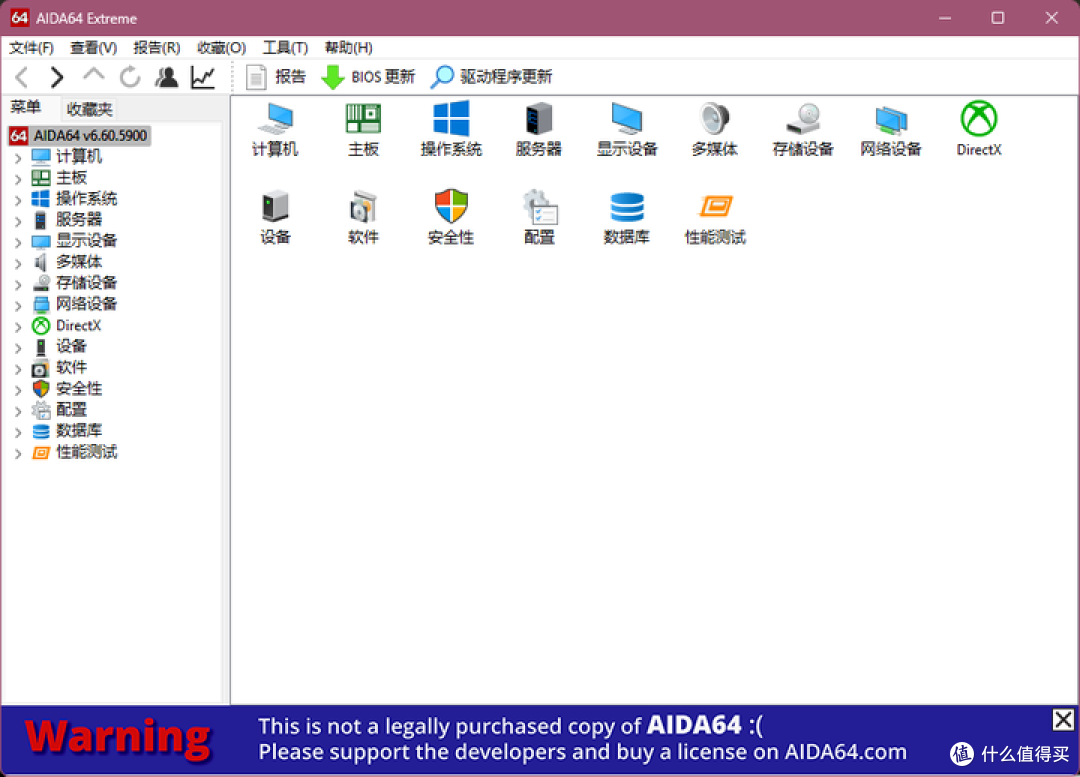Open the 文件(F) menu
Image resolution: width=1080 pixels, height=777 pixels.
coord(31,48)
